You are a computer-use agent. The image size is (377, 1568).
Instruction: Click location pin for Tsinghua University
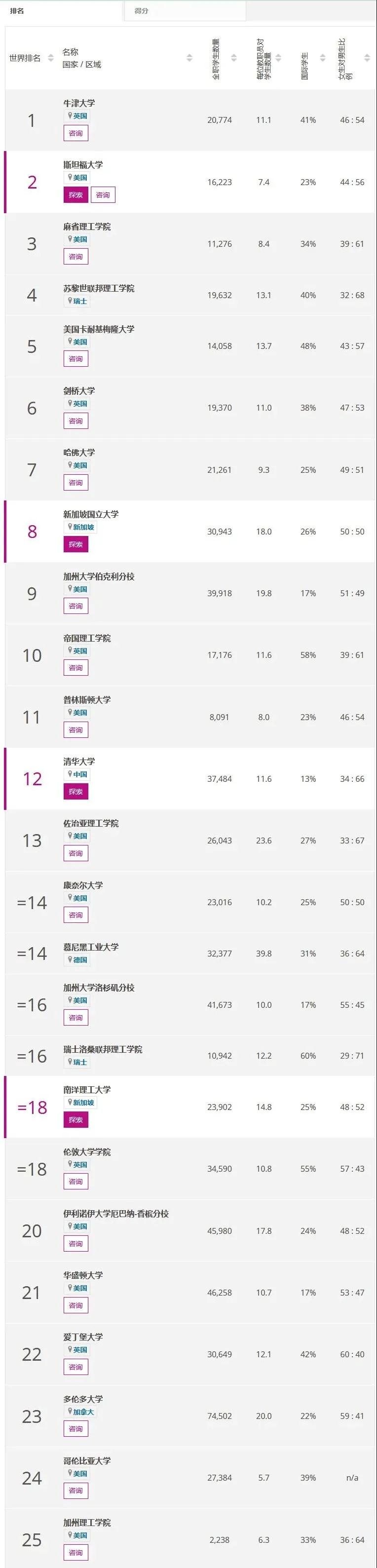pos(70,774)
